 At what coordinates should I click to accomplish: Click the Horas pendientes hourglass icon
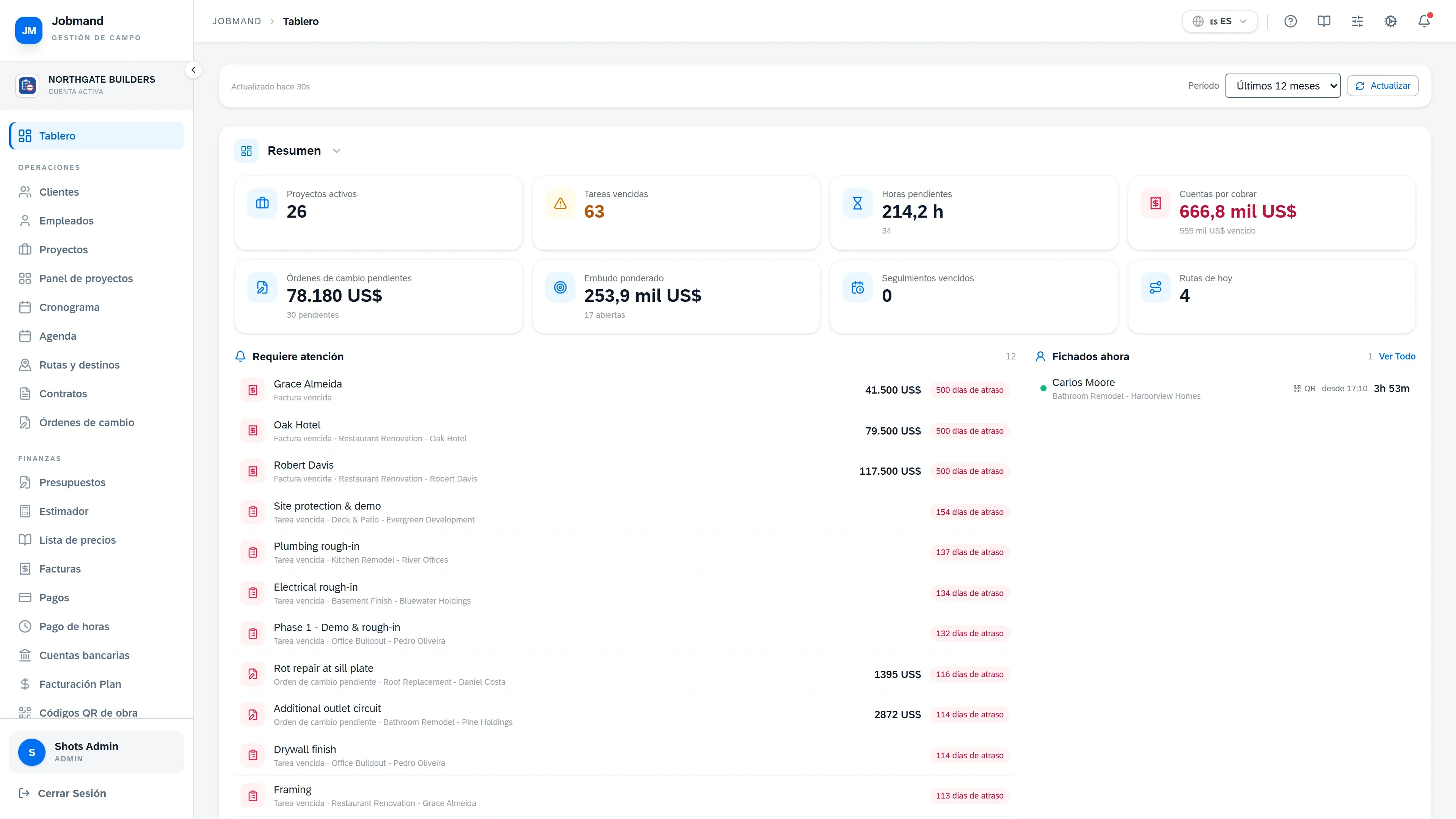[x=857, y=203]
